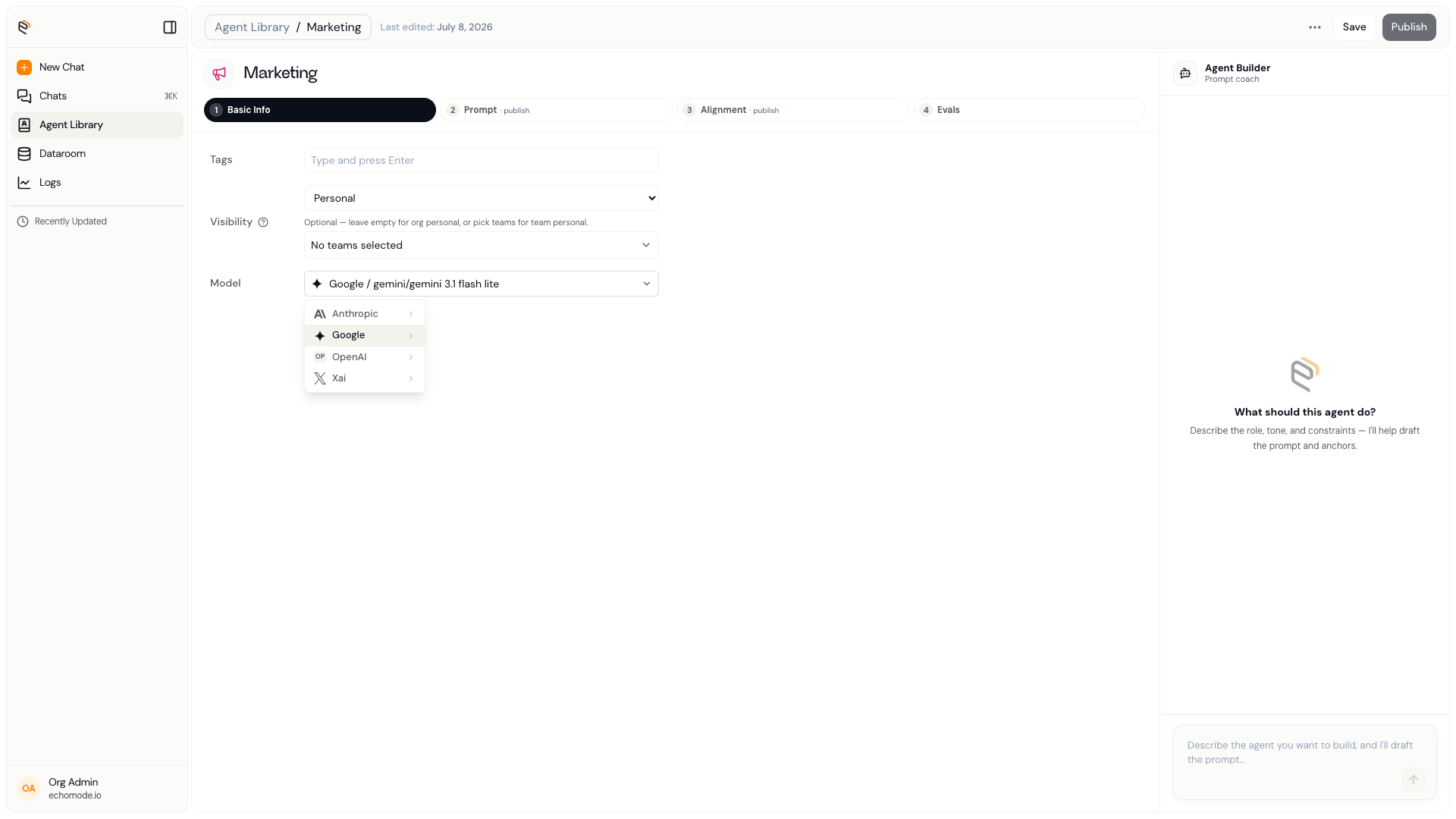
Task: Click the Publish button
Action: click(x=1409, y=27)
